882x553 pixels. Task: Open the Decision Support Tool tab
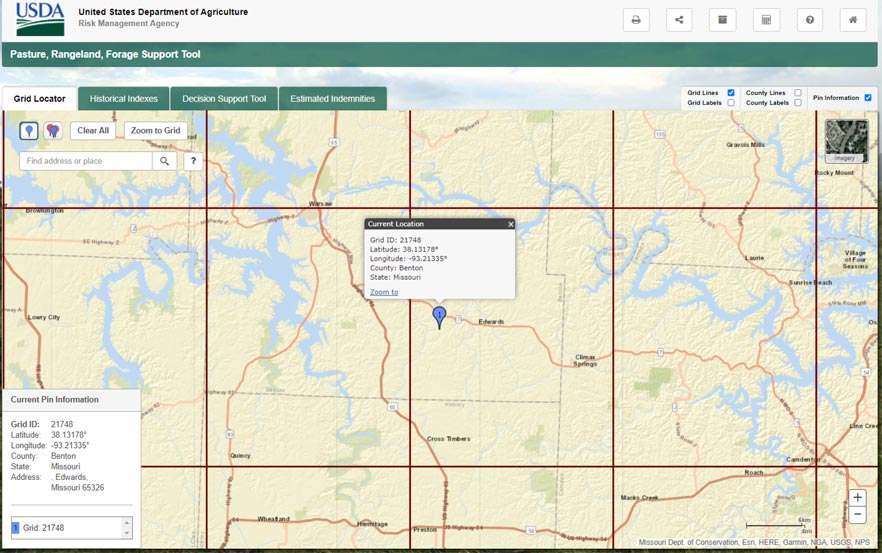(x=224, y=99)
